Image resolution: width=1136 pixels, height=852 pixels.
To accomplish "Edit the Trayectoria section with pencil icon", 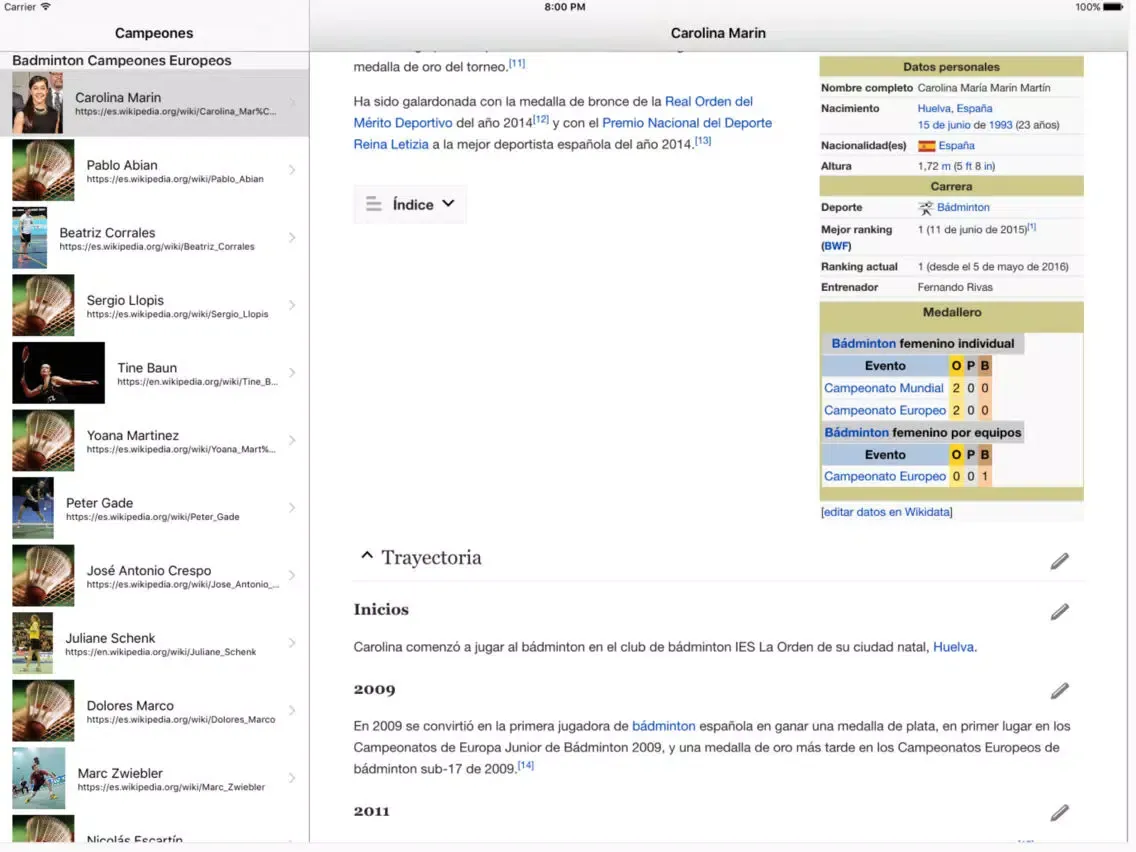I will 1059,561.
